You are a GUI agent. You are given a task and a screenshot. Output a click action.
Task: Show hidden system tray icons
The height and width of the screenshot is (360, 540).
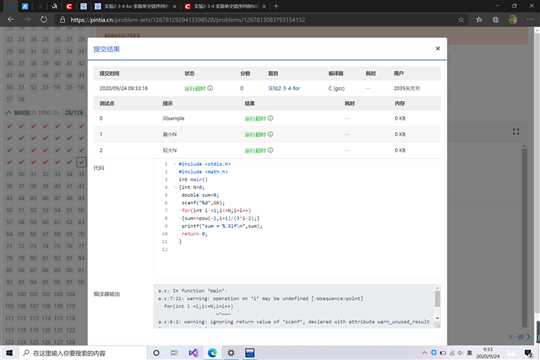425,353
